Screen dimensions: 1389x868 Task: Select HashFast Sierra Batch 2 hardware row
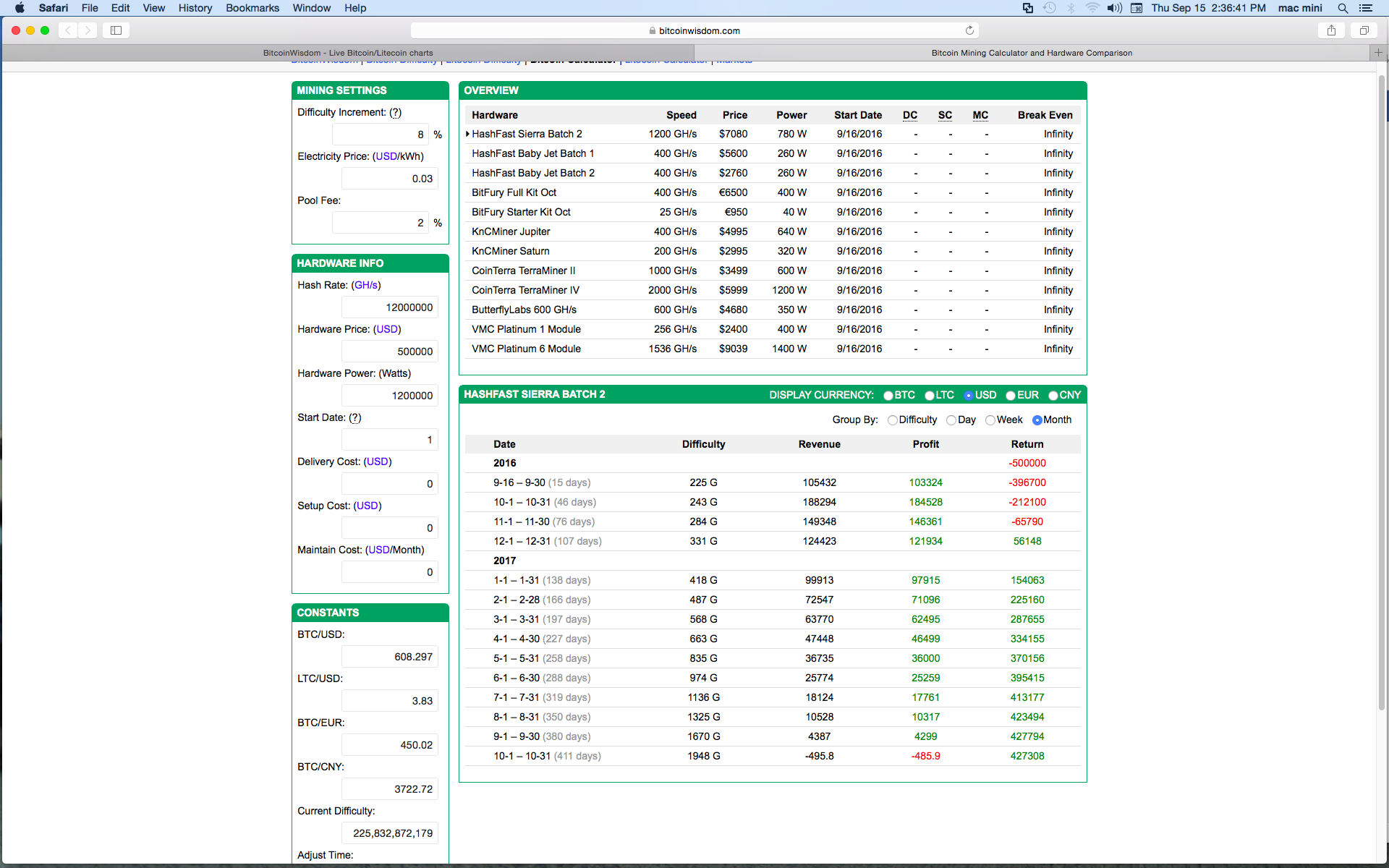pos(773,134)
